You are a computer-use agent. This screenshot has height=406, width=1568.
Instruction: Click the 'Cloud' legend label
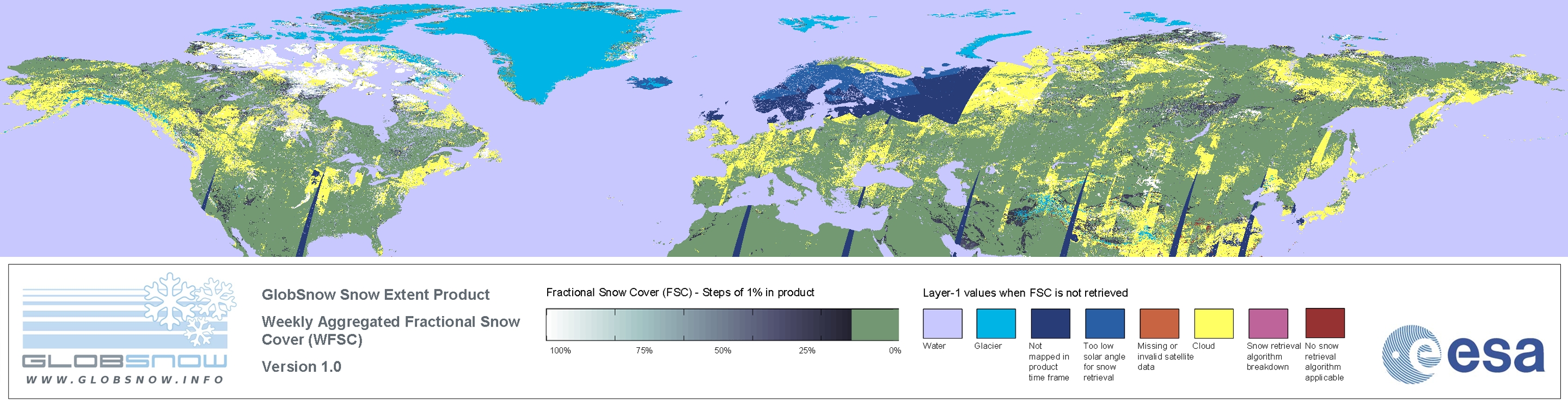tap(1203, 346)
